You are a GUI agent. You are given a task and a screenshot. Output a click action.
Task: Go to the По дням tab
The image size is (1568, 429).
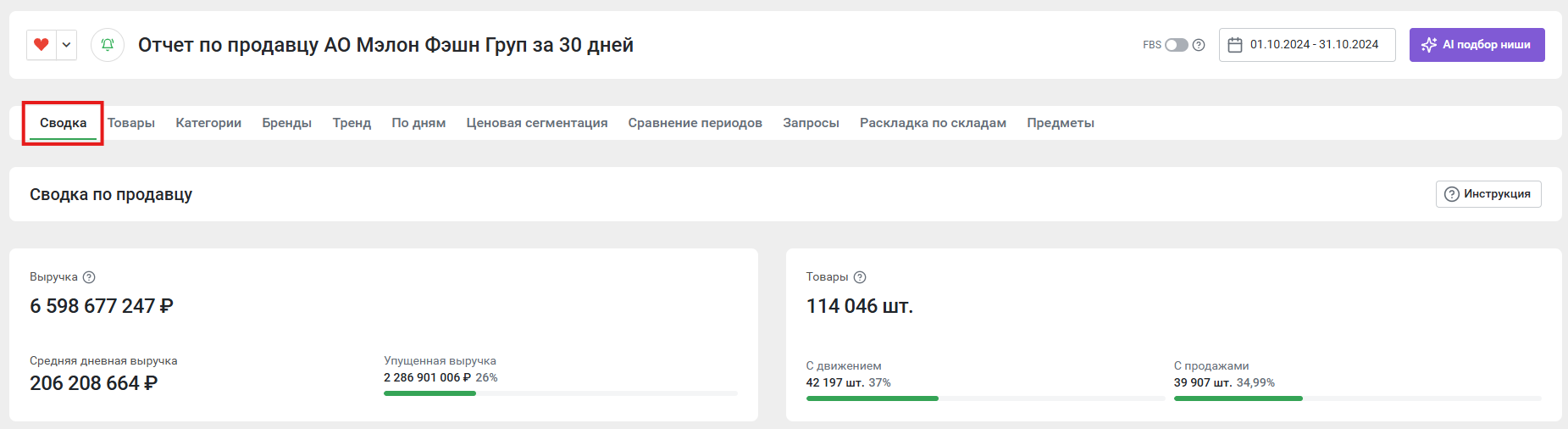point(418,123)
